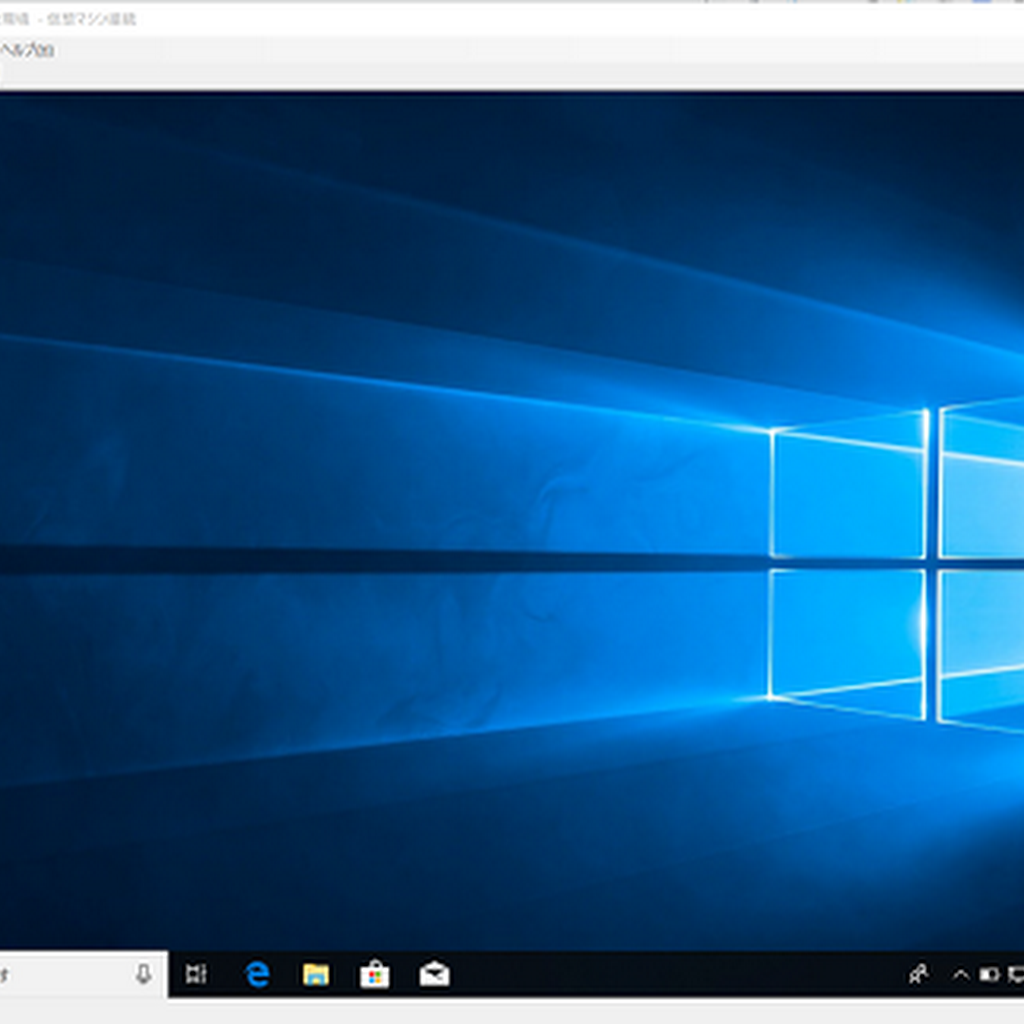Open File Explorer from the taskbar
This screenshot has height=1024, width=1024.
coord(316,974)
